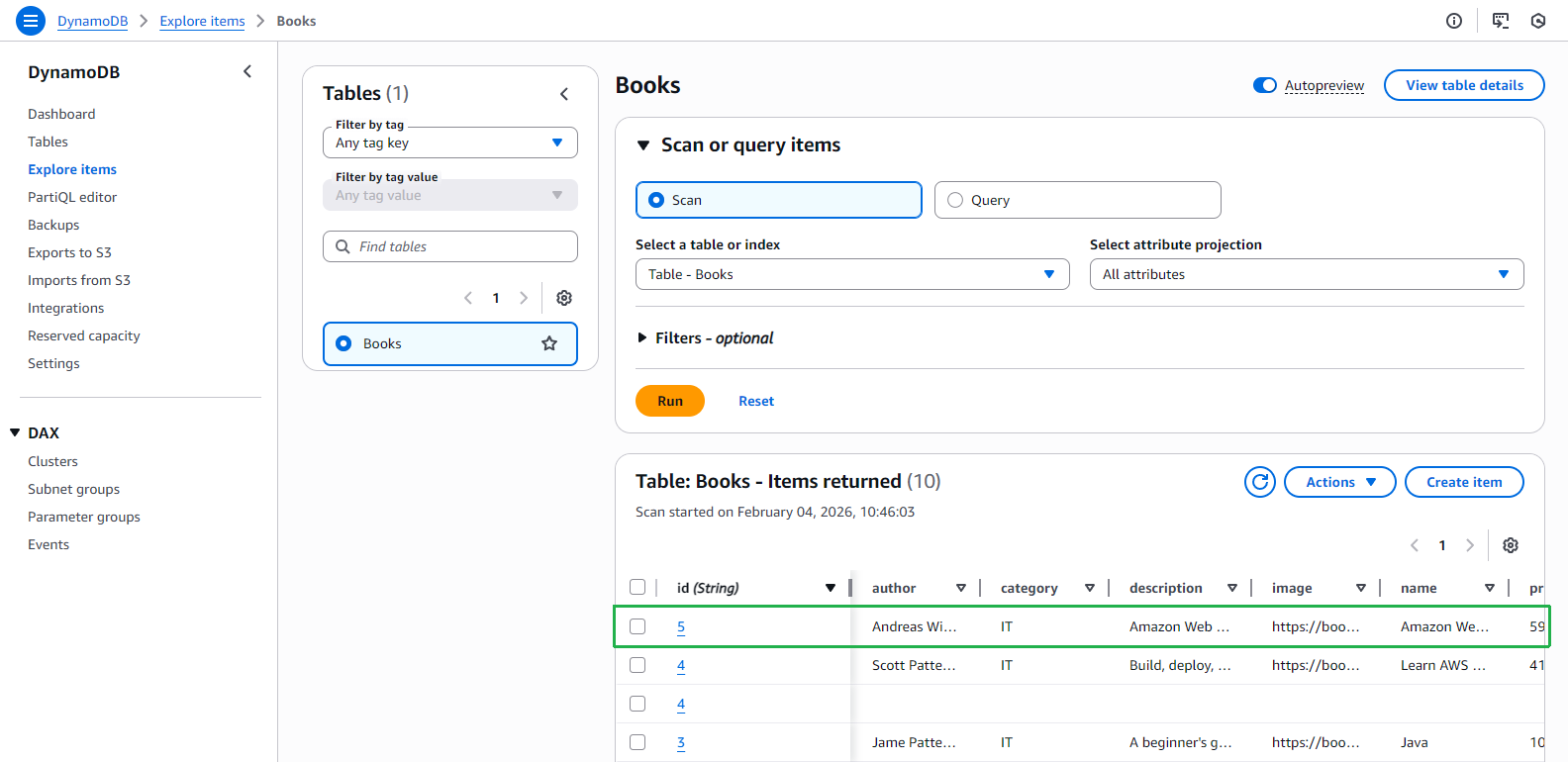Image resolution: width=1568 pixels, height=762 pixels.
Task: Go to previous page of items results
Action: pos(1415,545)
